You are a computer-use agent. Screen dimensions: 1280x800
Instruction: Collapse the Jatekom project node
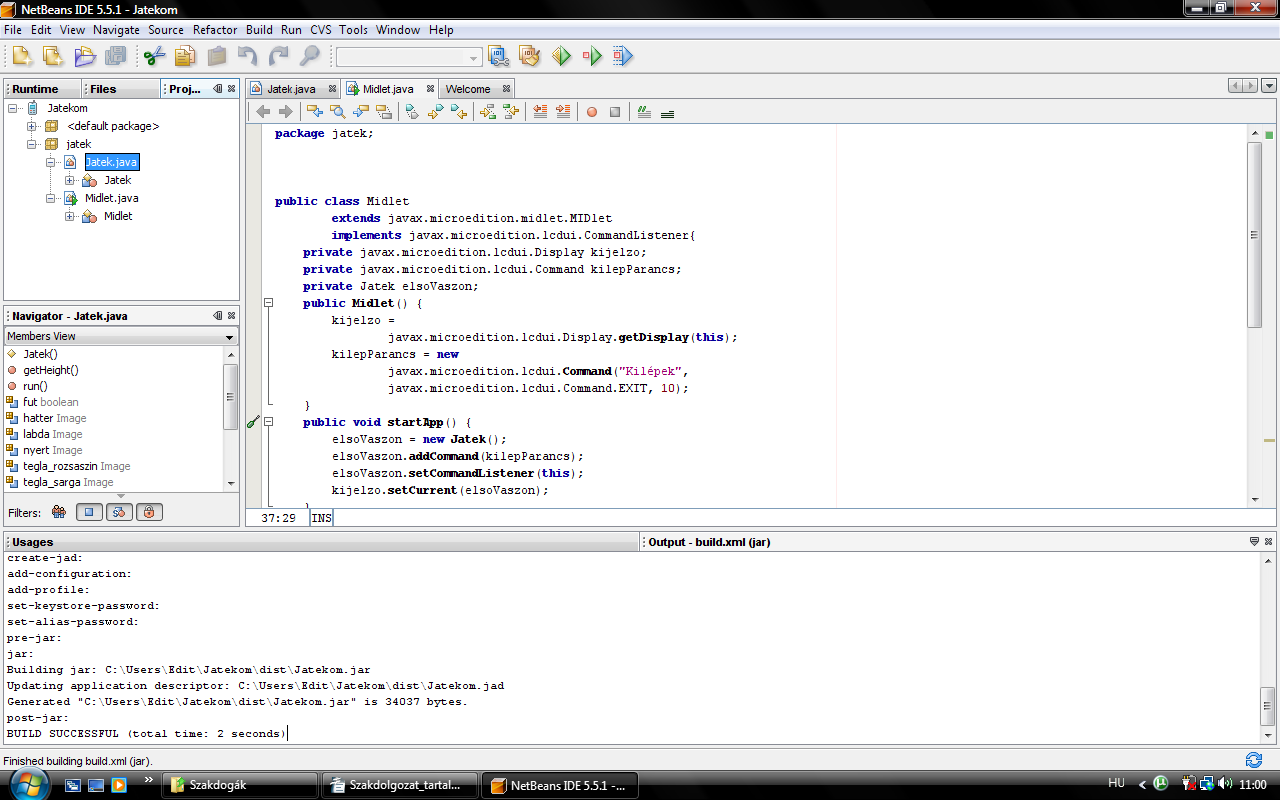pyautogui.click(x=14, y=108)
